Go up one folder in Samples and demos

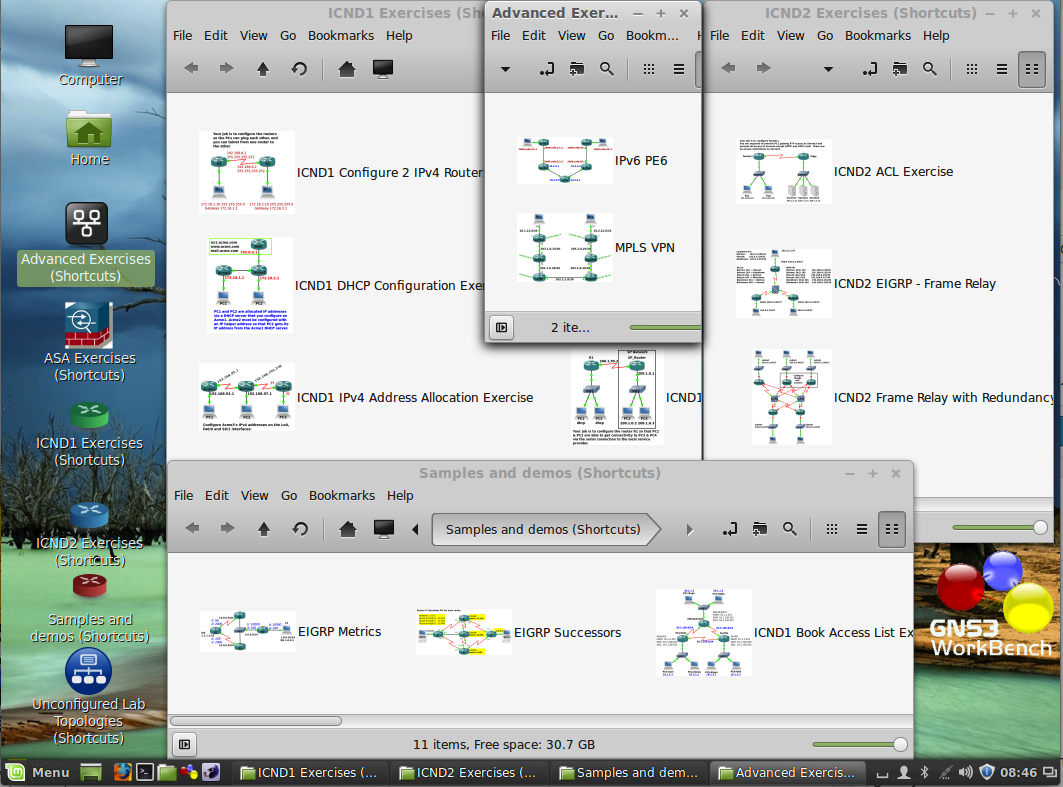(263, 529)
